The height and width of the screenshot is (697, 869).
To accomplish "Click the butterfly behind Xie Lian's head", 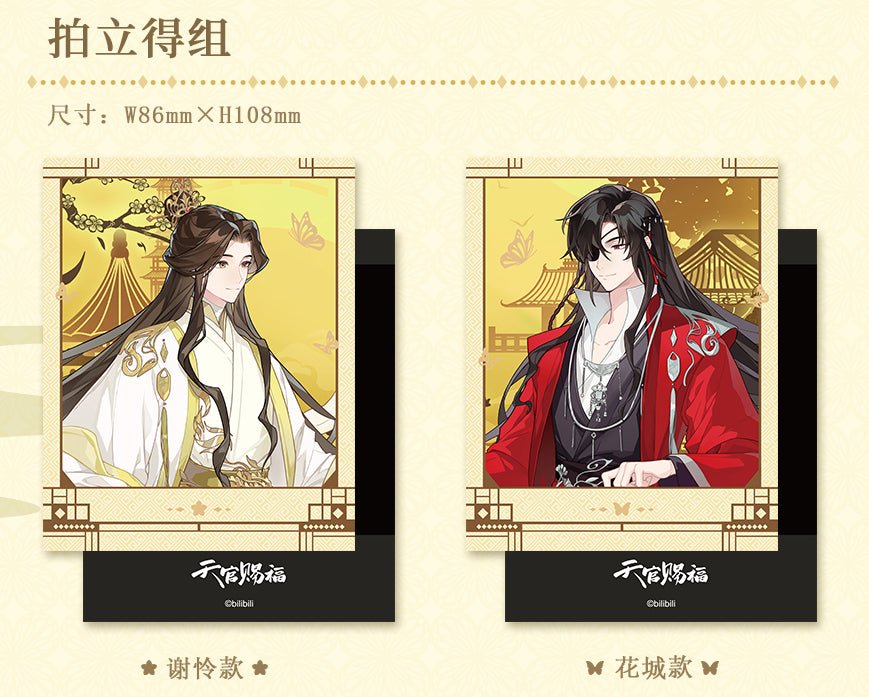I will pos(306,230).
